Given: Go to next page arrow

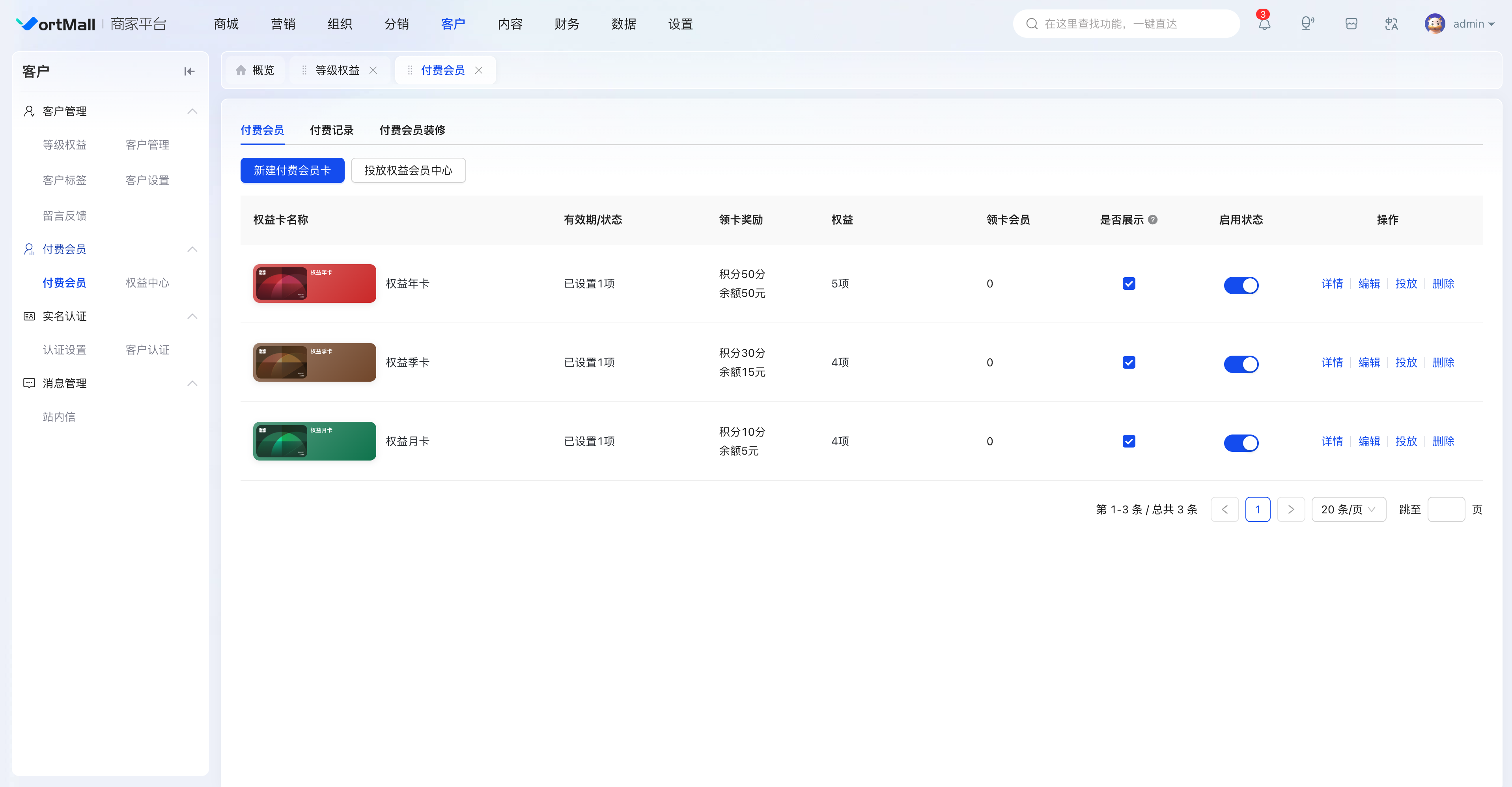Looking at the screenshot, I should pyautogui.click(x=1291, y=509).
